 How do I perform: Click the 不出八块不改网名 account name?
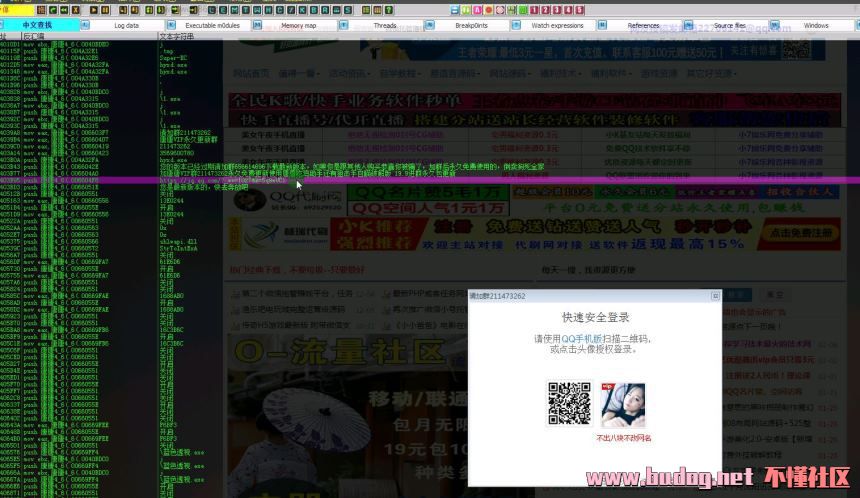pyautogui.click(x=624, y=438)
